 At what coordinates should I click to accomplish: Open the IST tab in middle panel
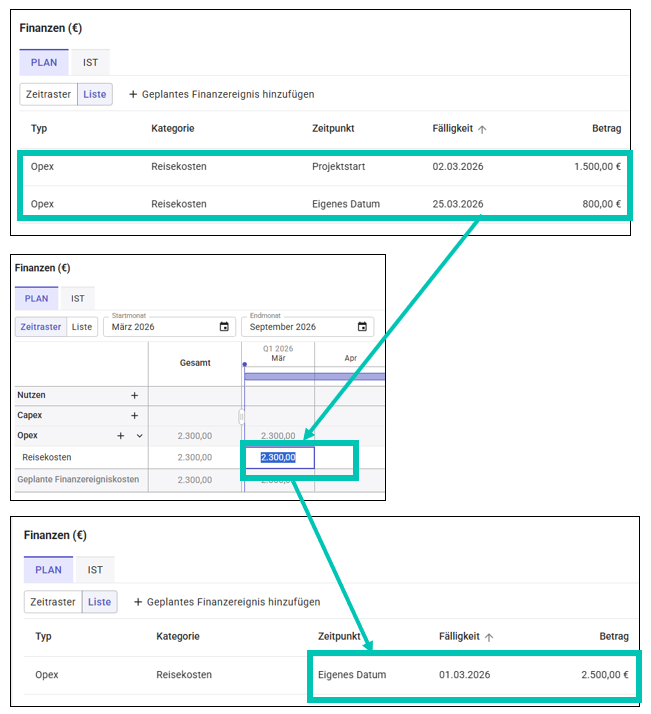tap(76, 298)
